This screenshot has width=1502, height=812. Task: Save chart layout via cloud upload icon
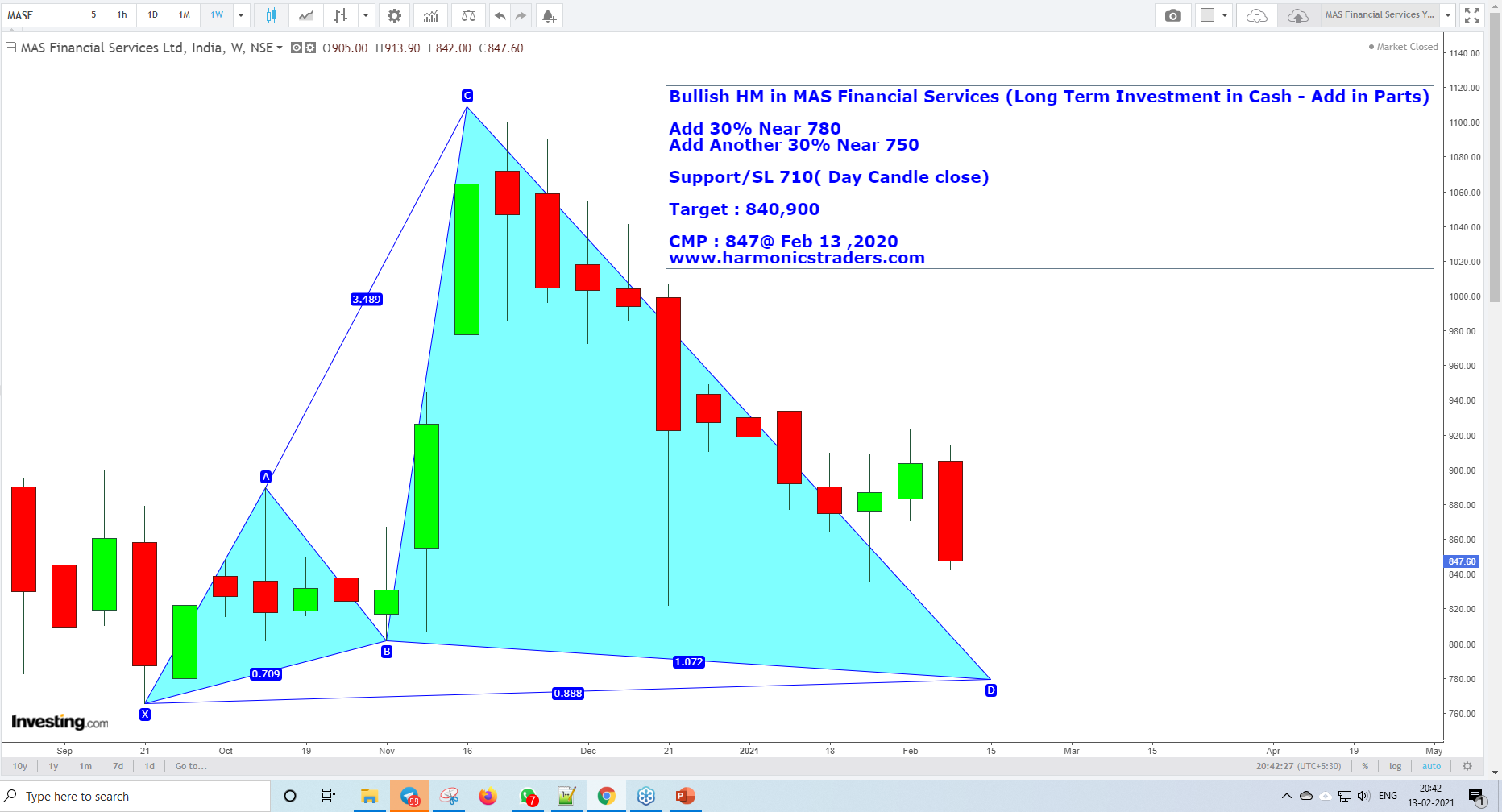click(1297, 15)
